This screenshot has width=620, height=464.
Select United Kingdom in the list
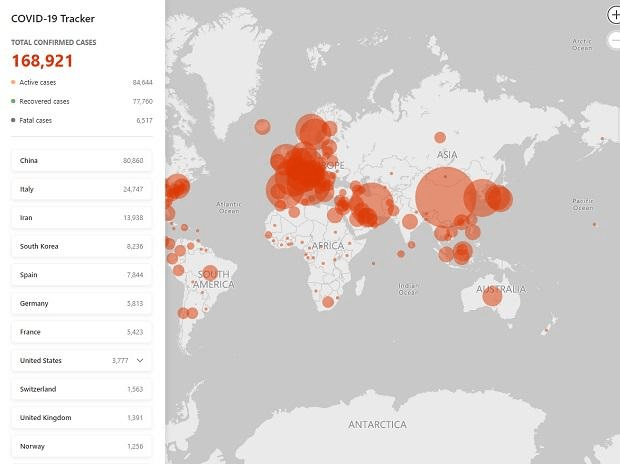tap(82, 417)
